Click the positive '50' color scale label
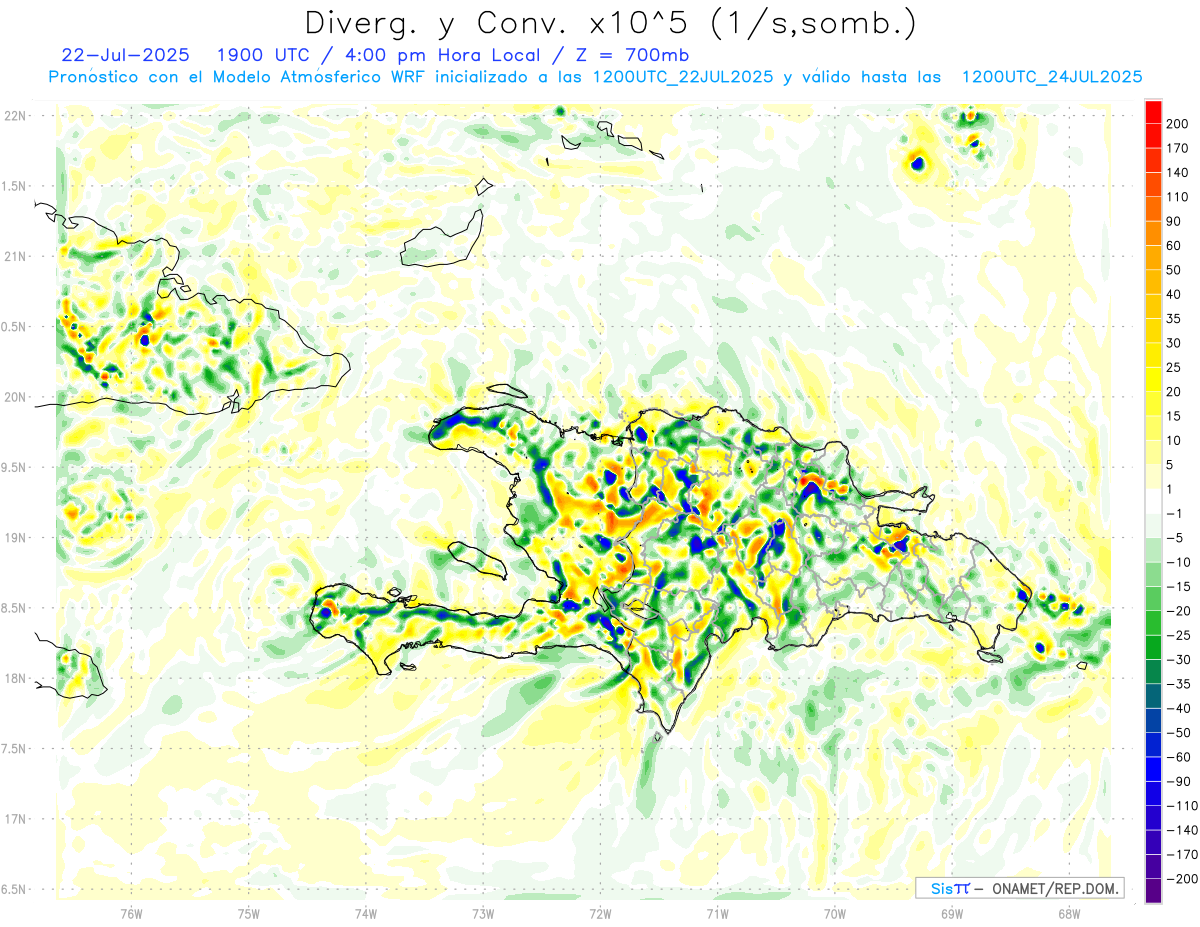1200x927 pixels. [1174, 270]
